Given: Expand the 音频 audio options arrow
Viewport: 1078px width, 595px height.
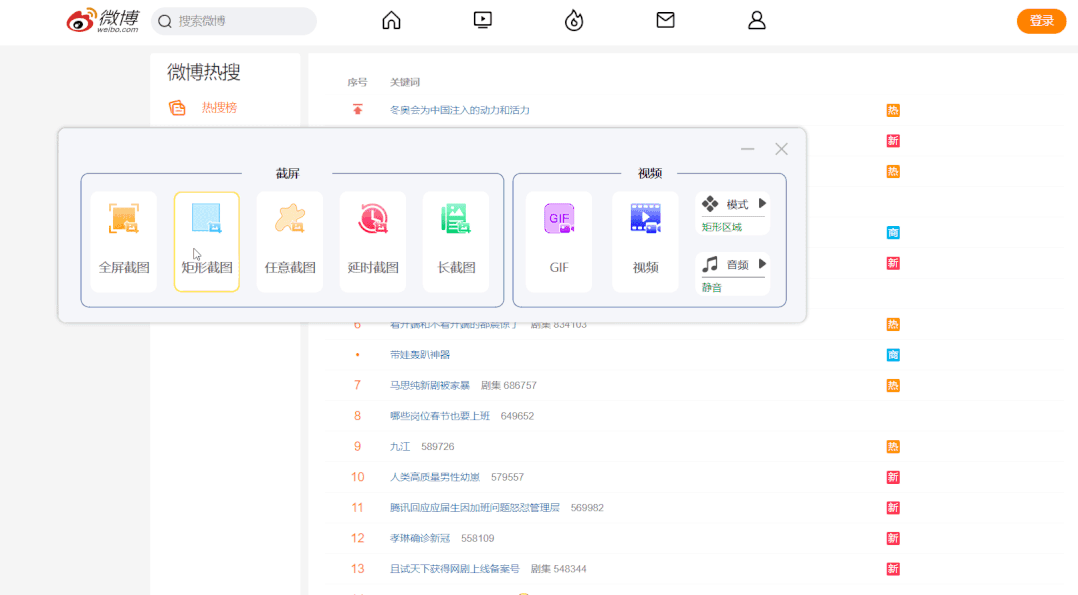Looking at the screenshot, I should (x=762, y=264).
